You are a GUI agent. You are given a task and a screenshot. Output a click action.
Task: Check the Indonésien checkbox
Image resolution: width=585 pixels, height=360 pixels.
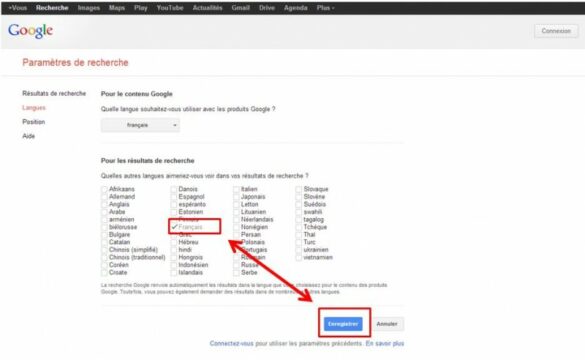point(174,265)
